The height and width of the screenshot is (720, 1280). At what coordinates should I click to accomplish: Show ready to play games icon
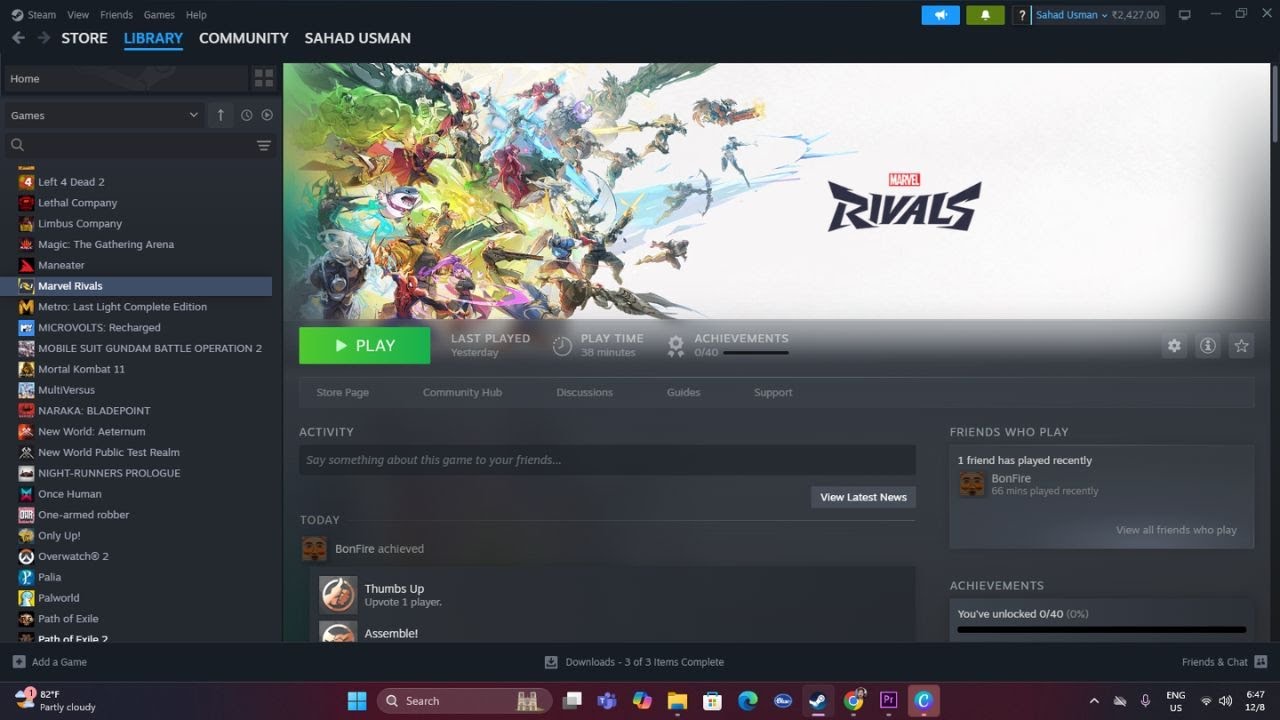click(x=267, y=115)
